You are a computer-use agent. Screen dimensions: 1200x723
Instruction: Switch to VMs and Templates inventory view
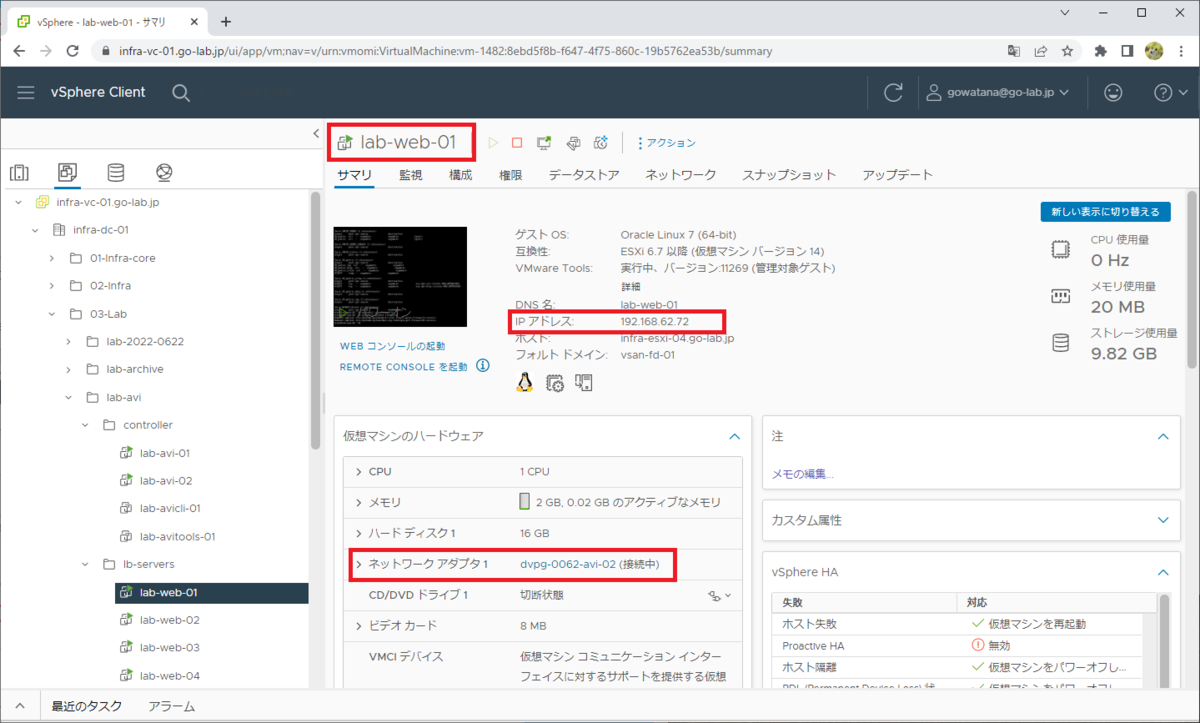[x=68, y=172]
